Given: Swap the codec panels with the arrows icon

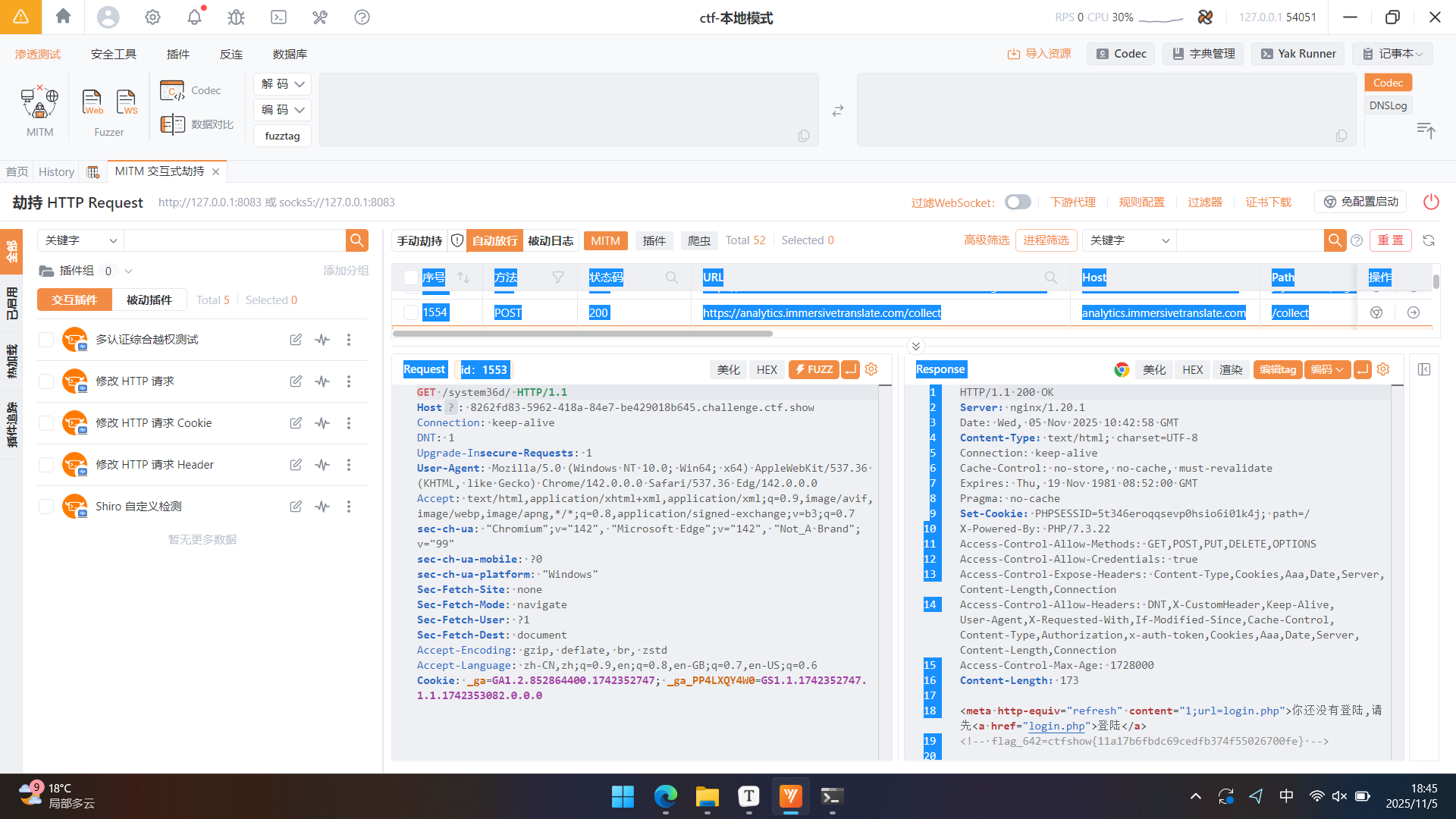Looking at the screenshot, I should tap(837, 111).
